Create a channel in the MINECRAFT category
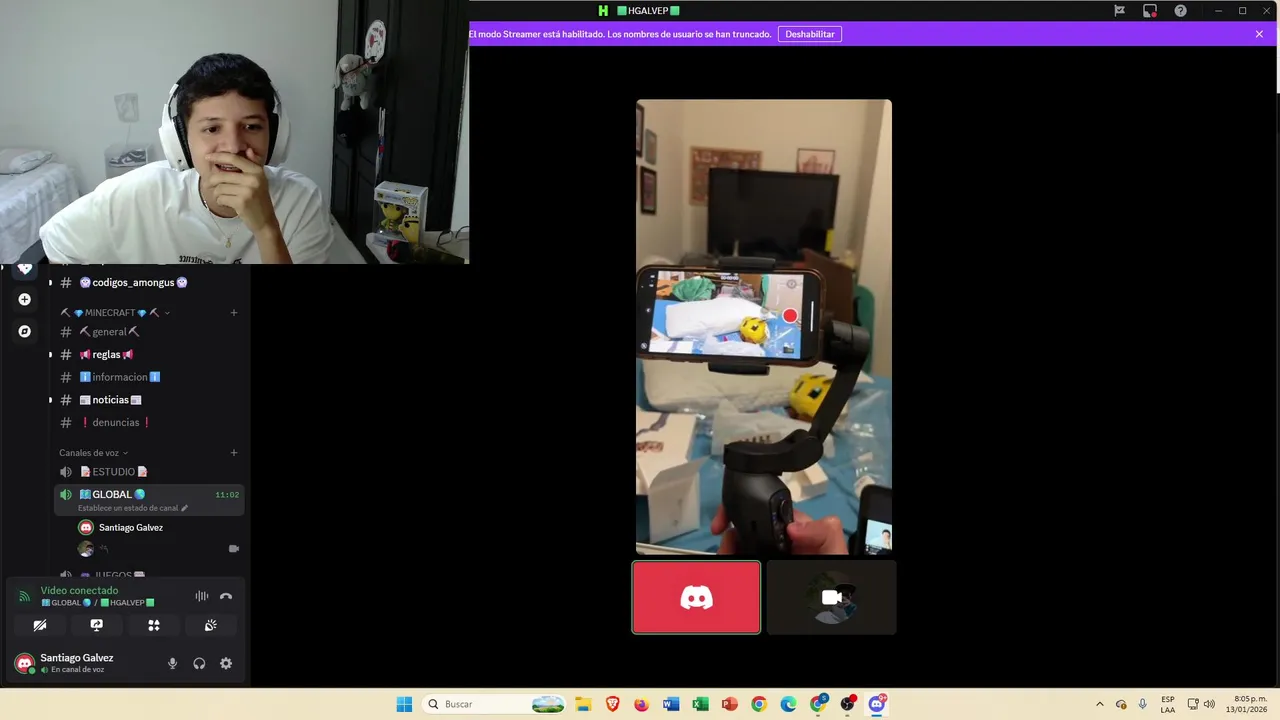The width and height of the screenshot is (1280, 720). [x=234, y=313]
